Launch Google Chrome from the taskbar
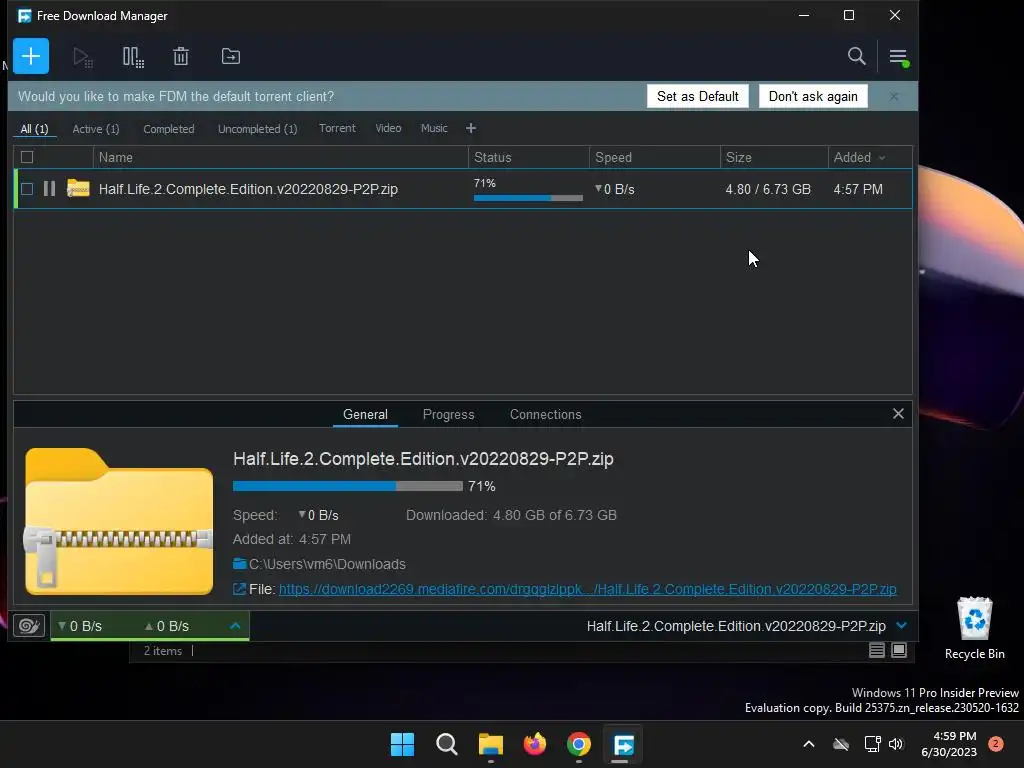This screenshot has height=768, width=1024. click(x=579, y=744)
